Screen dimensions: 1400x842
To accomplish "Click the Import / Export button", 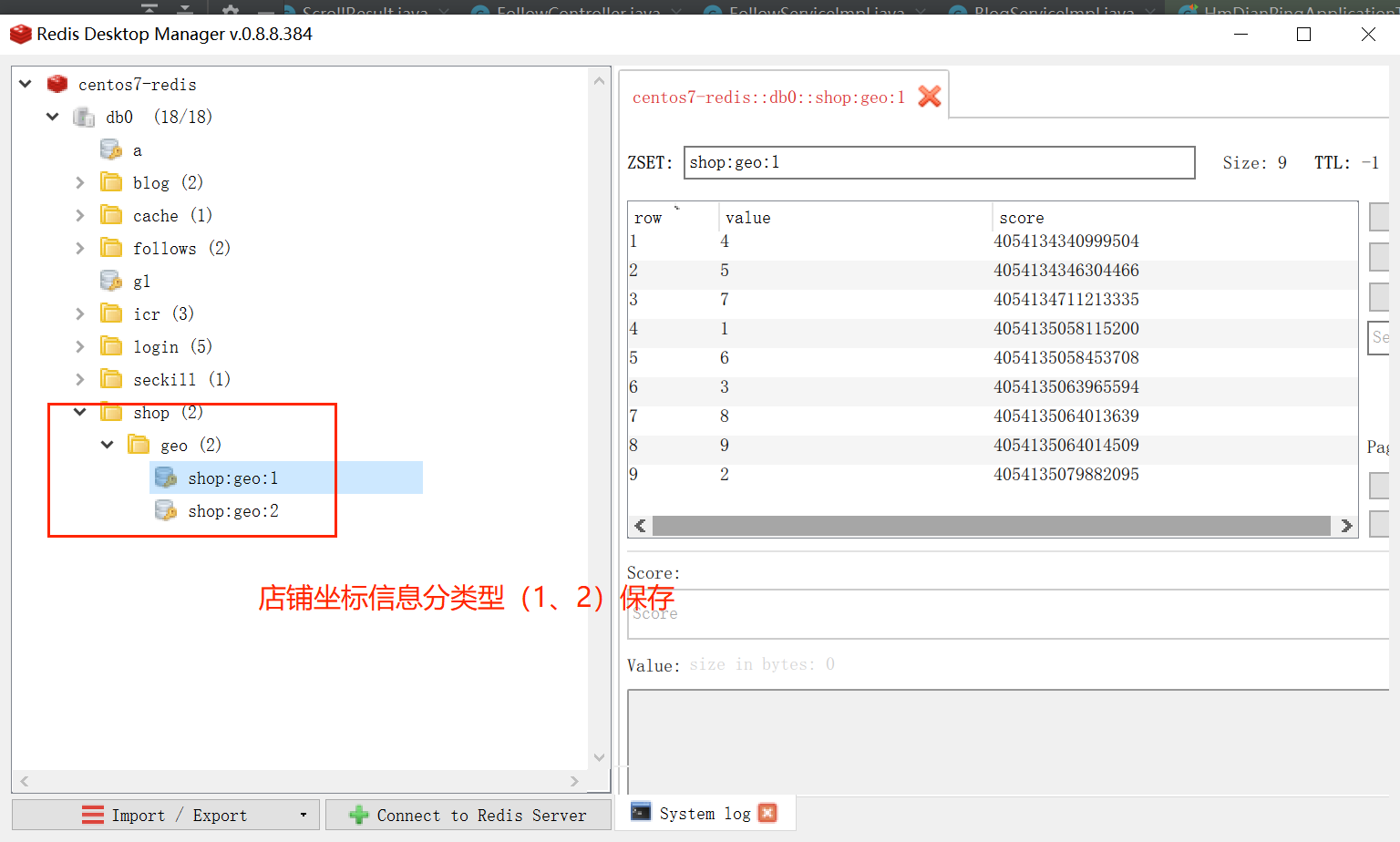I will point(166,815).
